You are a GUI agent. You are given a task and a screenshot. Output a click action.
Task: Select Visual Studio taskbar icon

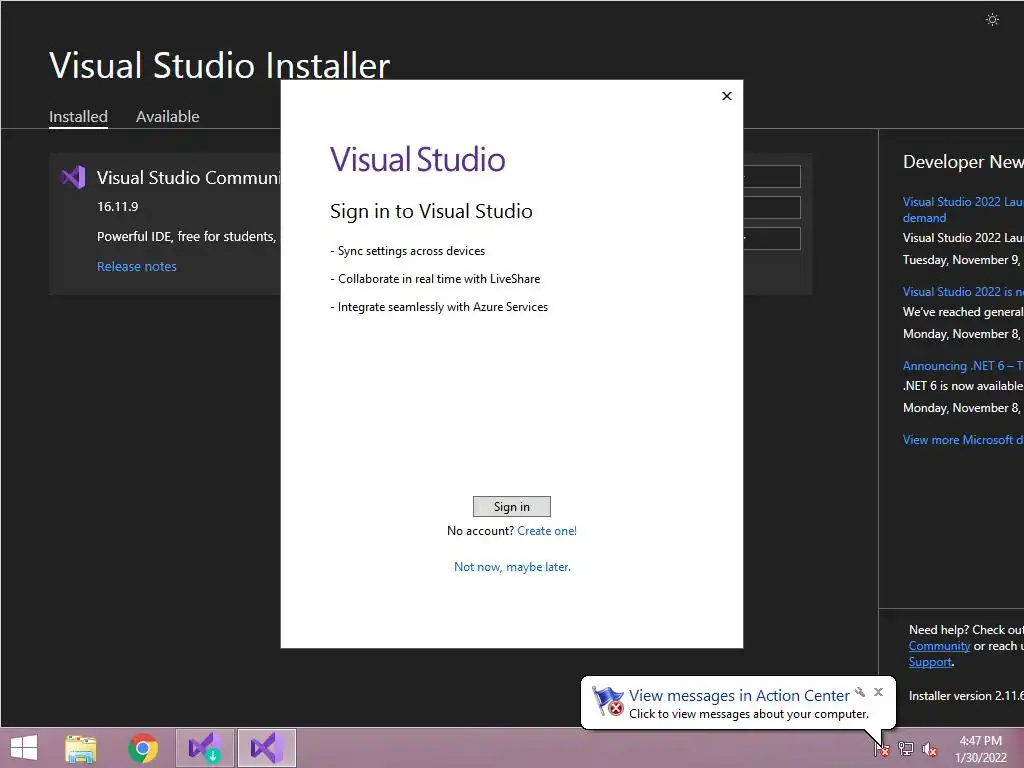(266, 748)
